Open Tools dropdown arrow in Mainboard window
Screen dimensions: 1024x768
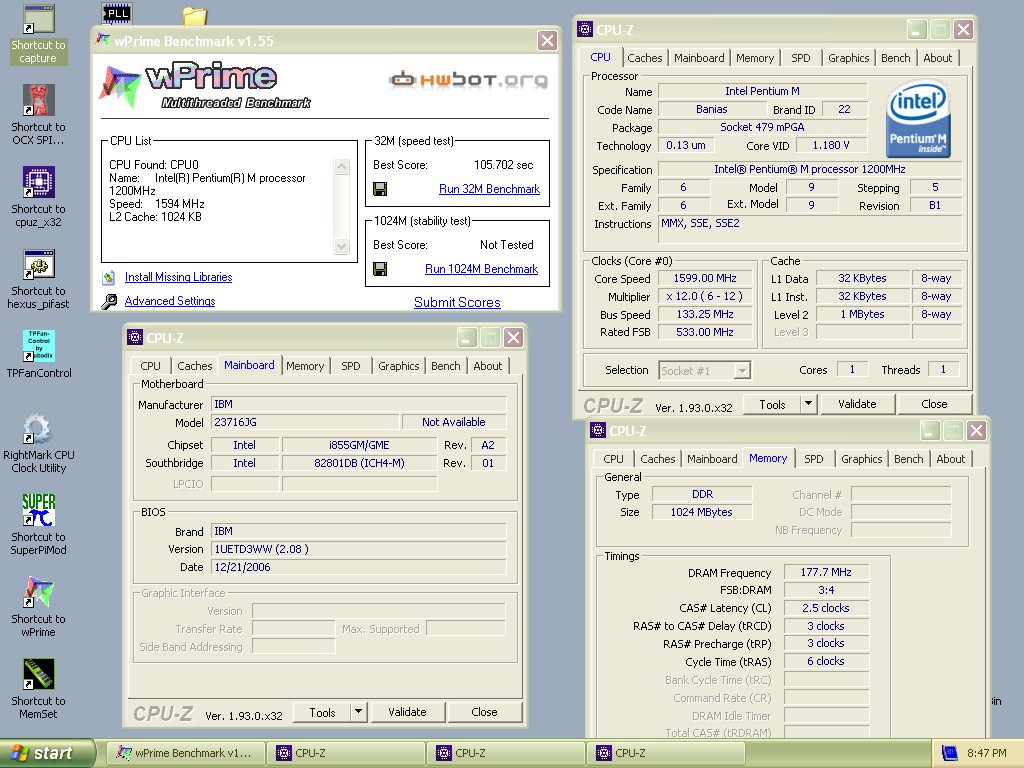click(359, 712)
